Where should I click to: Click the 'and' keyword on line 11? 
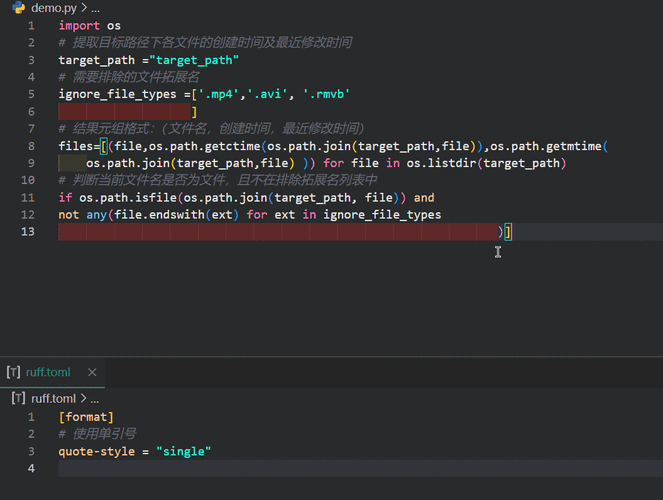click(x=424, y=198)
